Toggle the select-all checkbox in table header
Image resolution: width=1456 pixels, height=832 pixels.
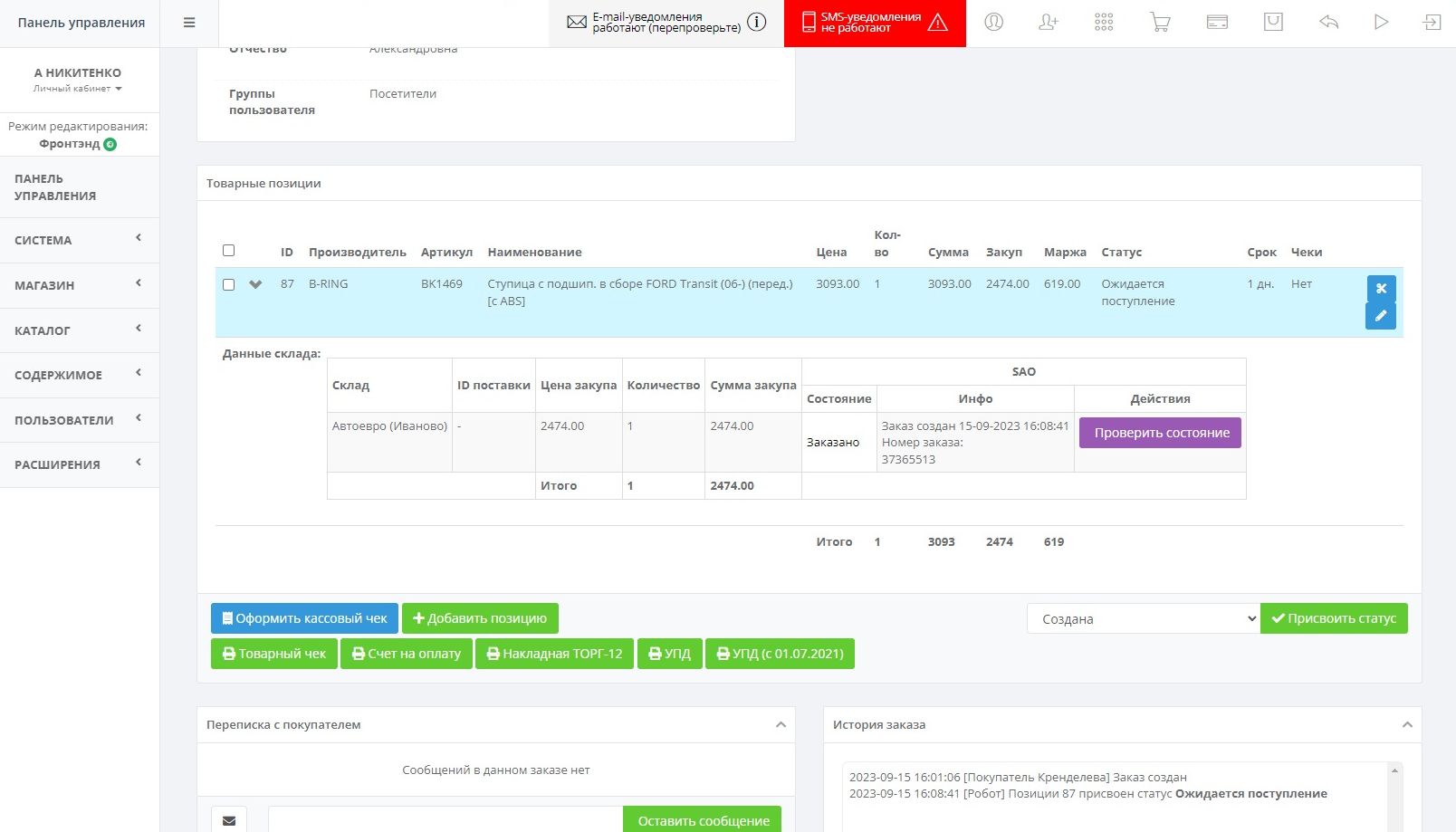coord(228,251)
